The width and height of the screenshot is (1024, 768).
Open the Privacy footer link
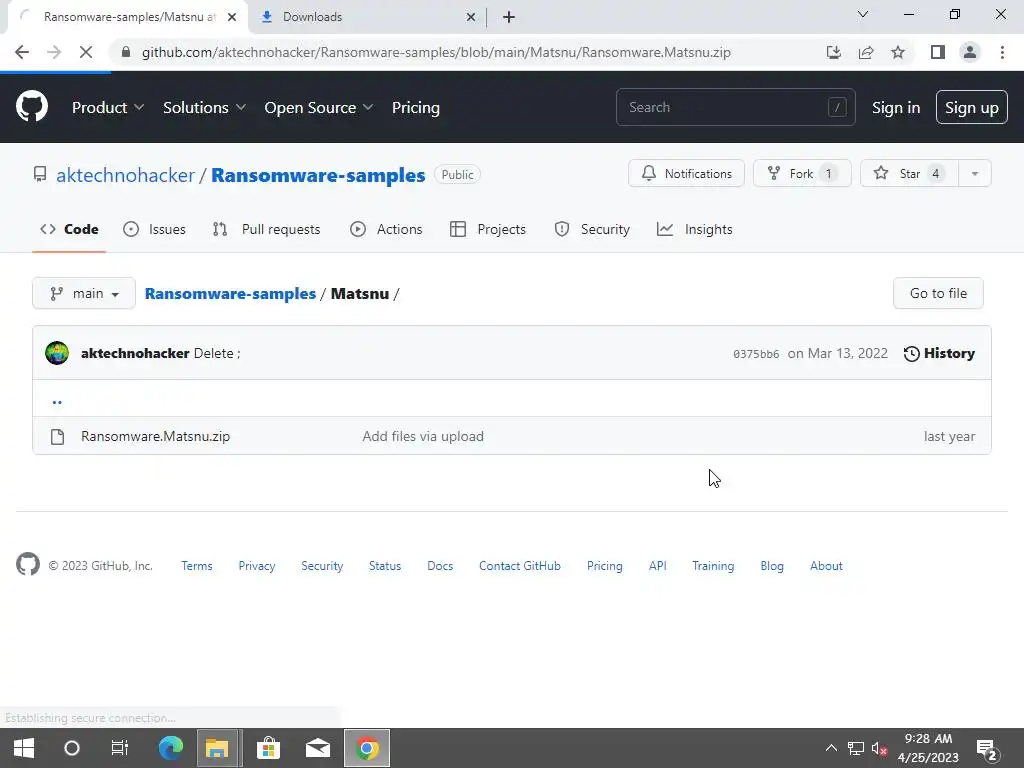[257, 566]
